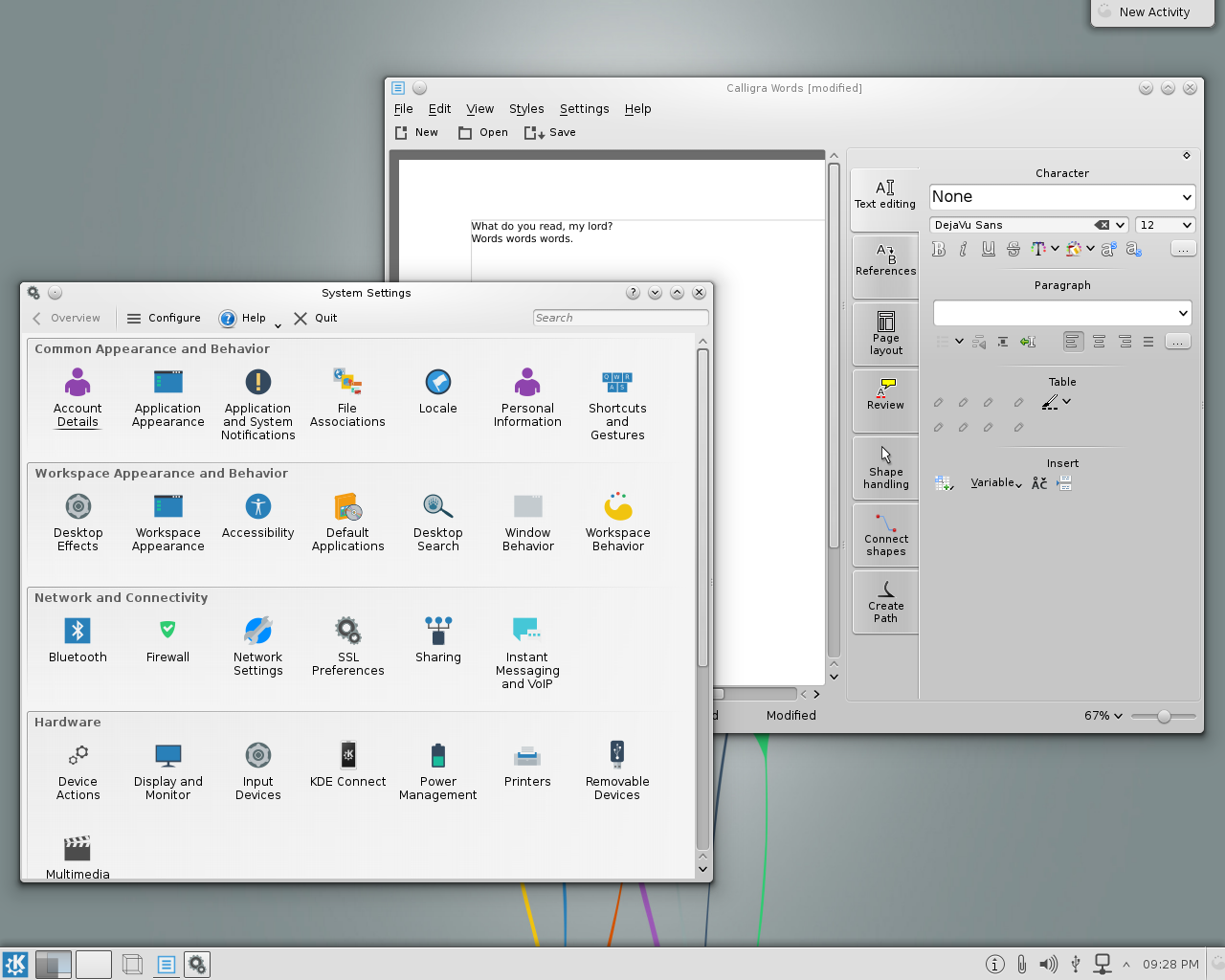Click the Insert Special Character icon
This screenshot has height=980, width=1225.
[1039, 483]
